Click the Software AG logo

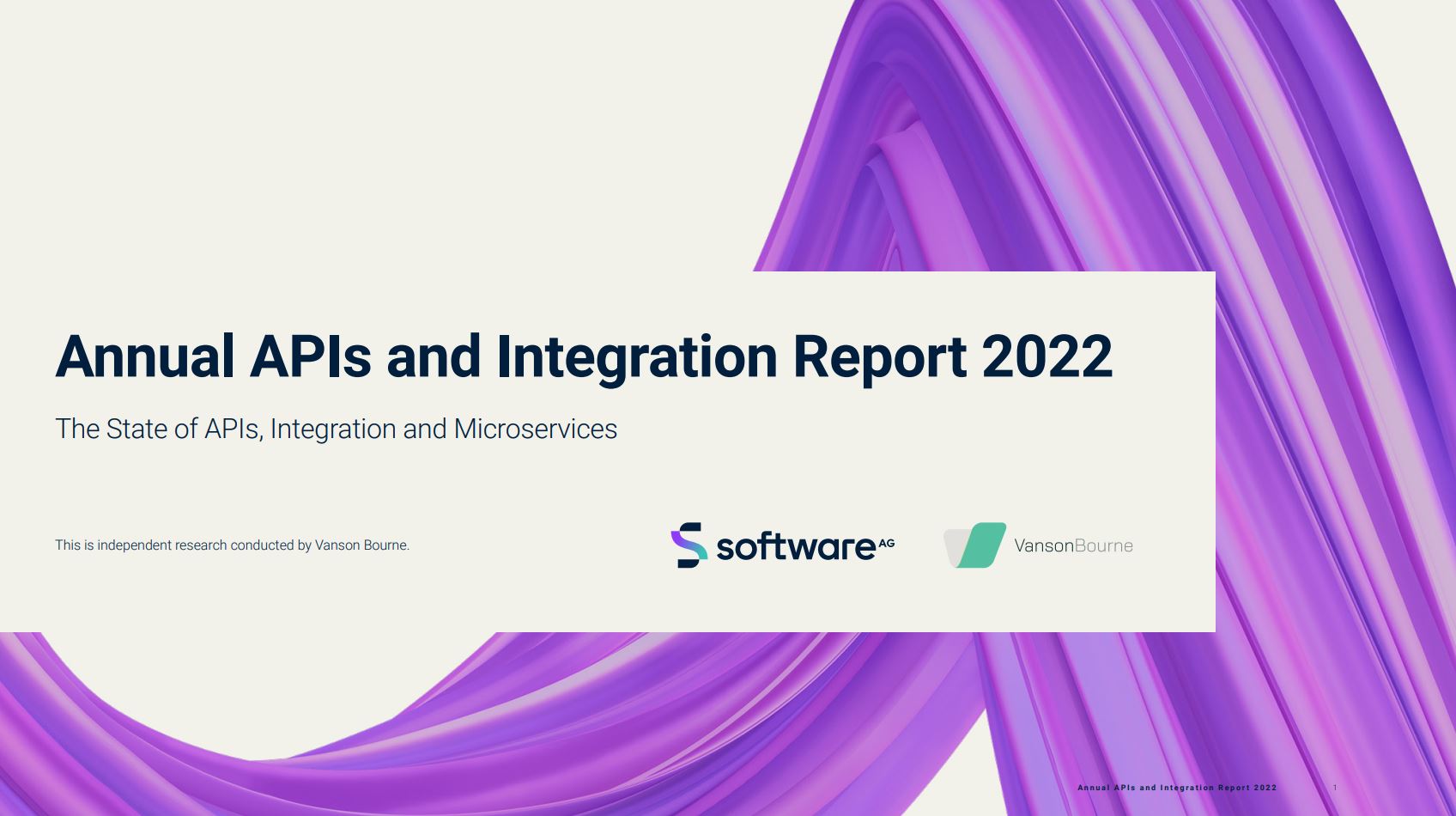coord(782,545)
